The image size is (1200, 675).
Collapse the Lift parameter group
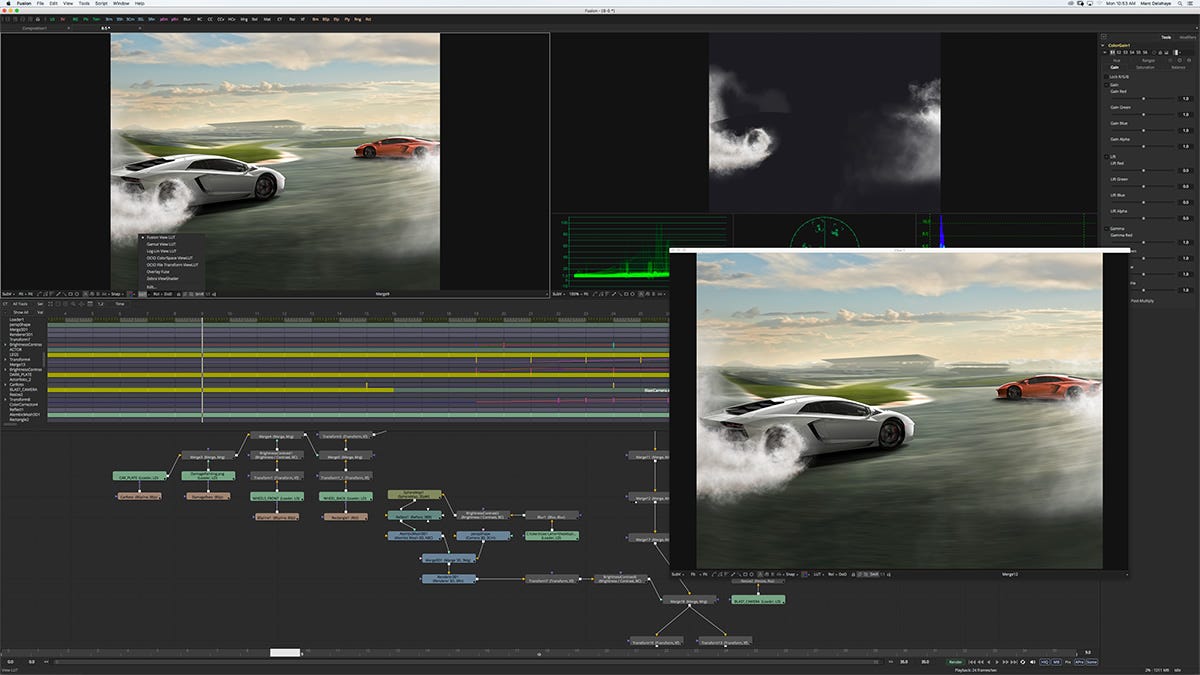coord(1105,157)
